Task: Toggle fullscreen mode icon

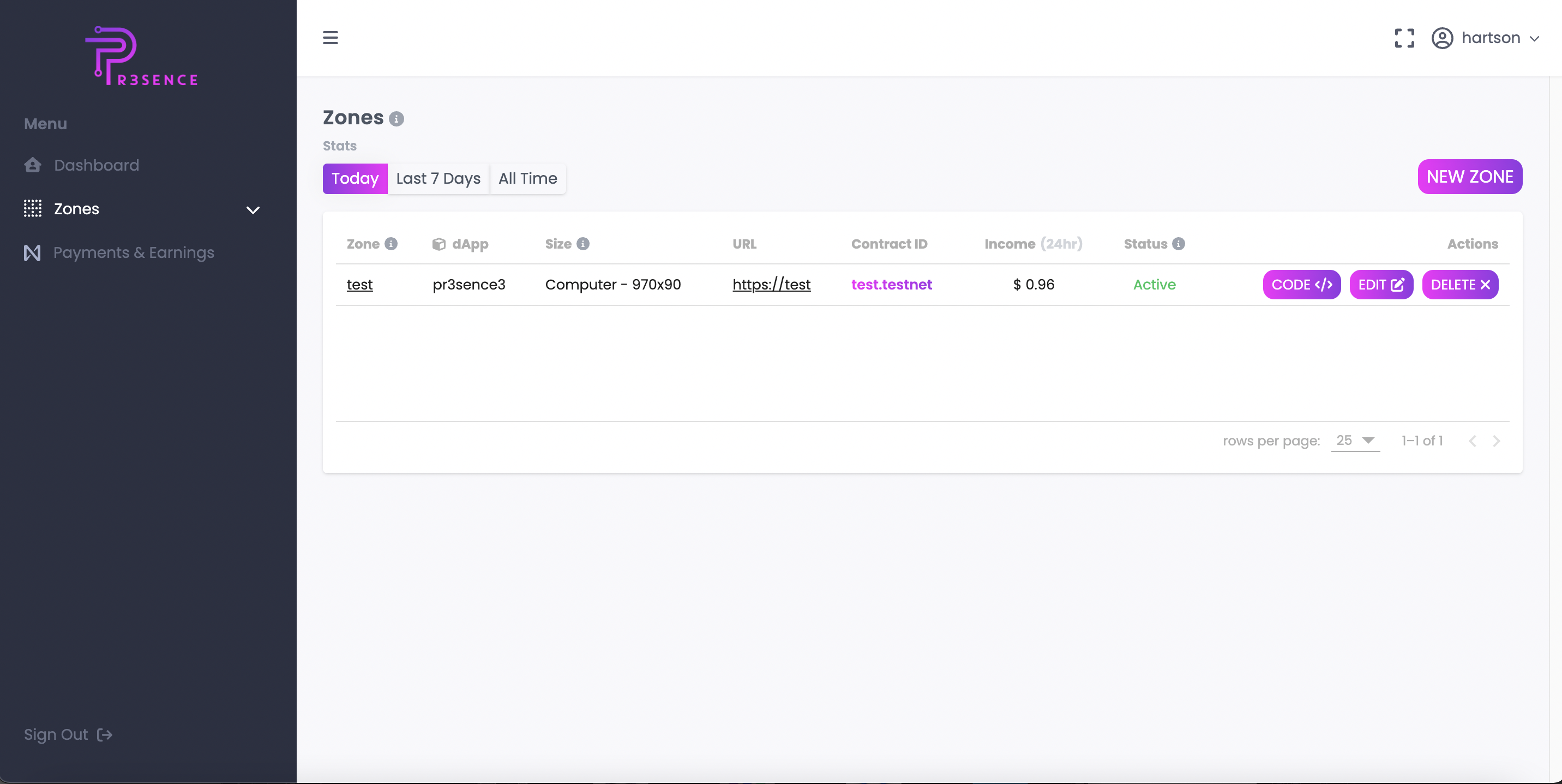Action: [1404, 38]
